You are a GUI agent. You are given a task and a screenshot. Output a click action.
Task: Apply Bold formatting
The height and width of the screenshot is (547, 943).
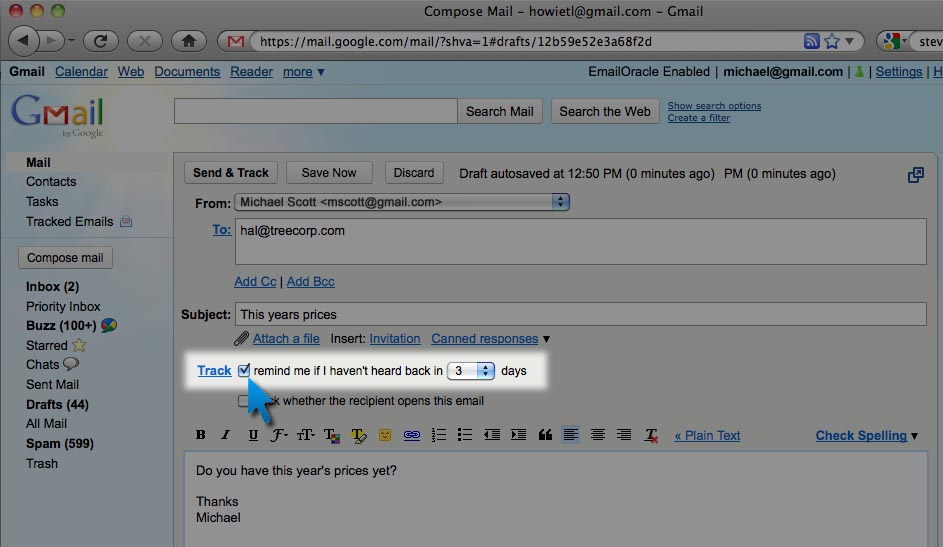[201, 435]
